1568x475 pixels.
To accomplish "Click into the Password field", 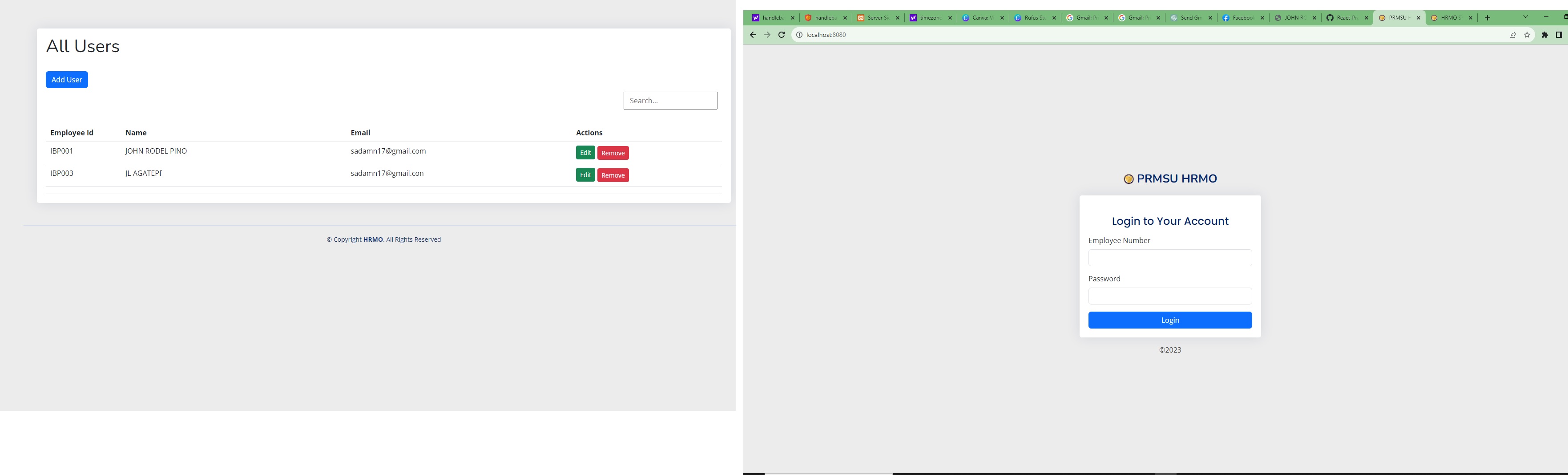I will click(x=1169, y=296).
